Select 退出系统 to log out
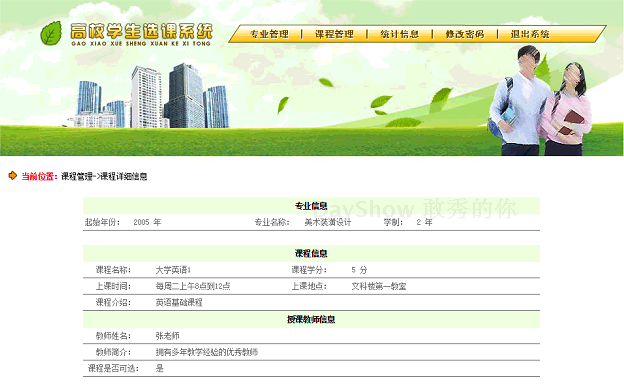 click(530, 34)
